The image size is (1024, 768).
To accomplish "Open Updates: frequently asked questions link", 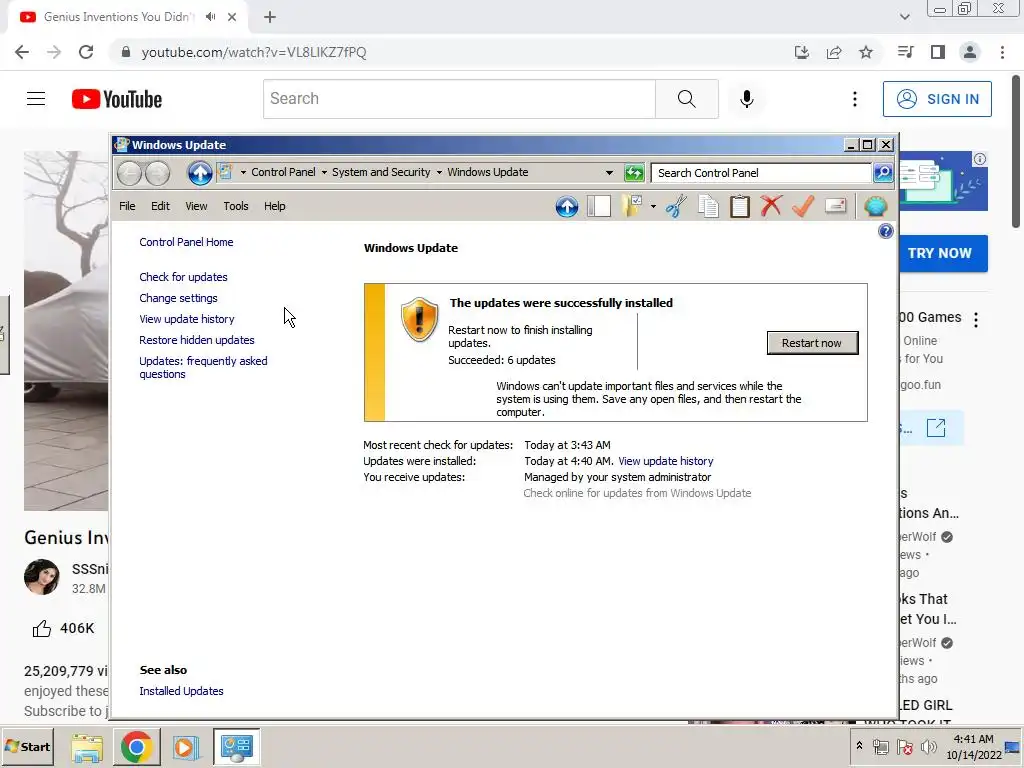I will coord(203,368).
